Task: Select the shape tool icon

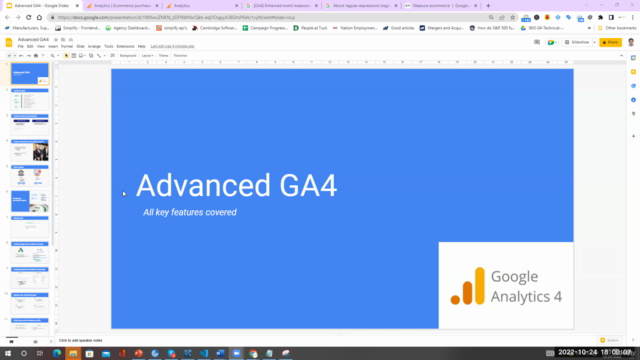Action: pos(91,56)
